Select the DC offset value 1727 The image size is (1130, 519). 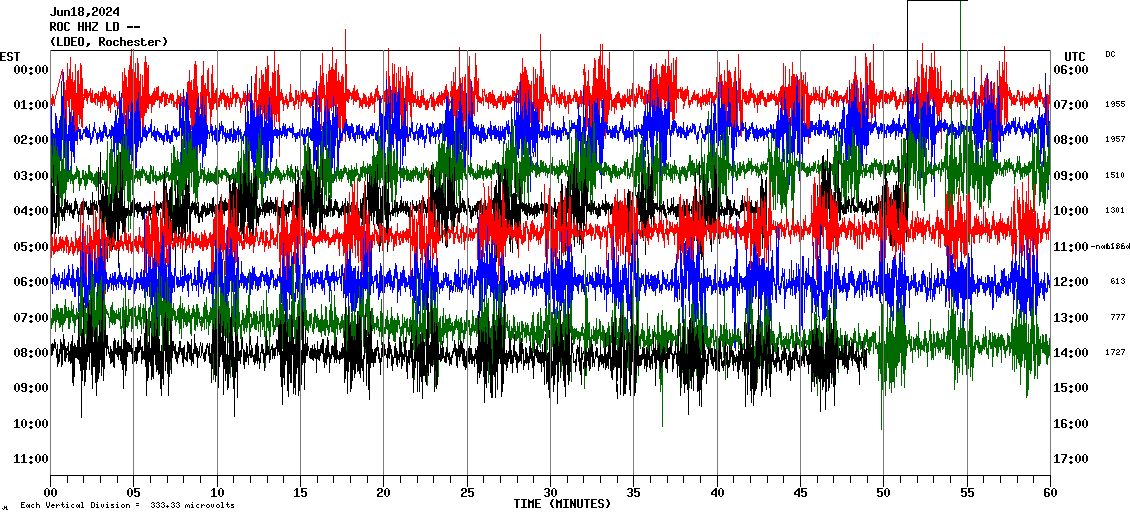pos(1116,353)
